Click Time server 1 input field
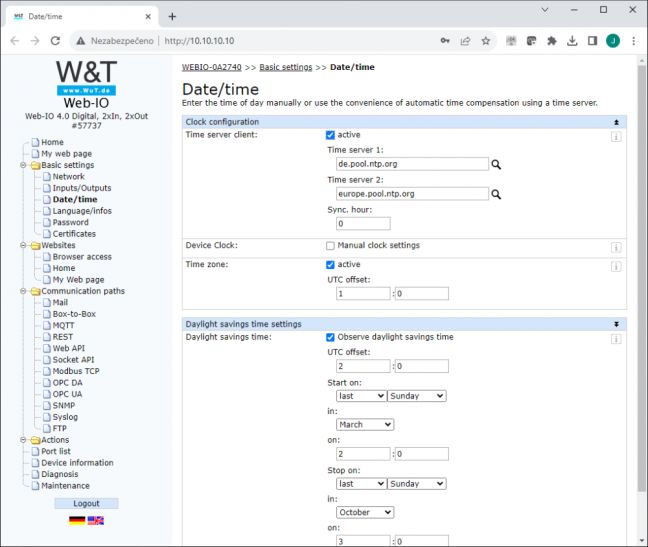The height and width of the screenshot is (547, 648). pyautogui.click(x=412, y=164)
